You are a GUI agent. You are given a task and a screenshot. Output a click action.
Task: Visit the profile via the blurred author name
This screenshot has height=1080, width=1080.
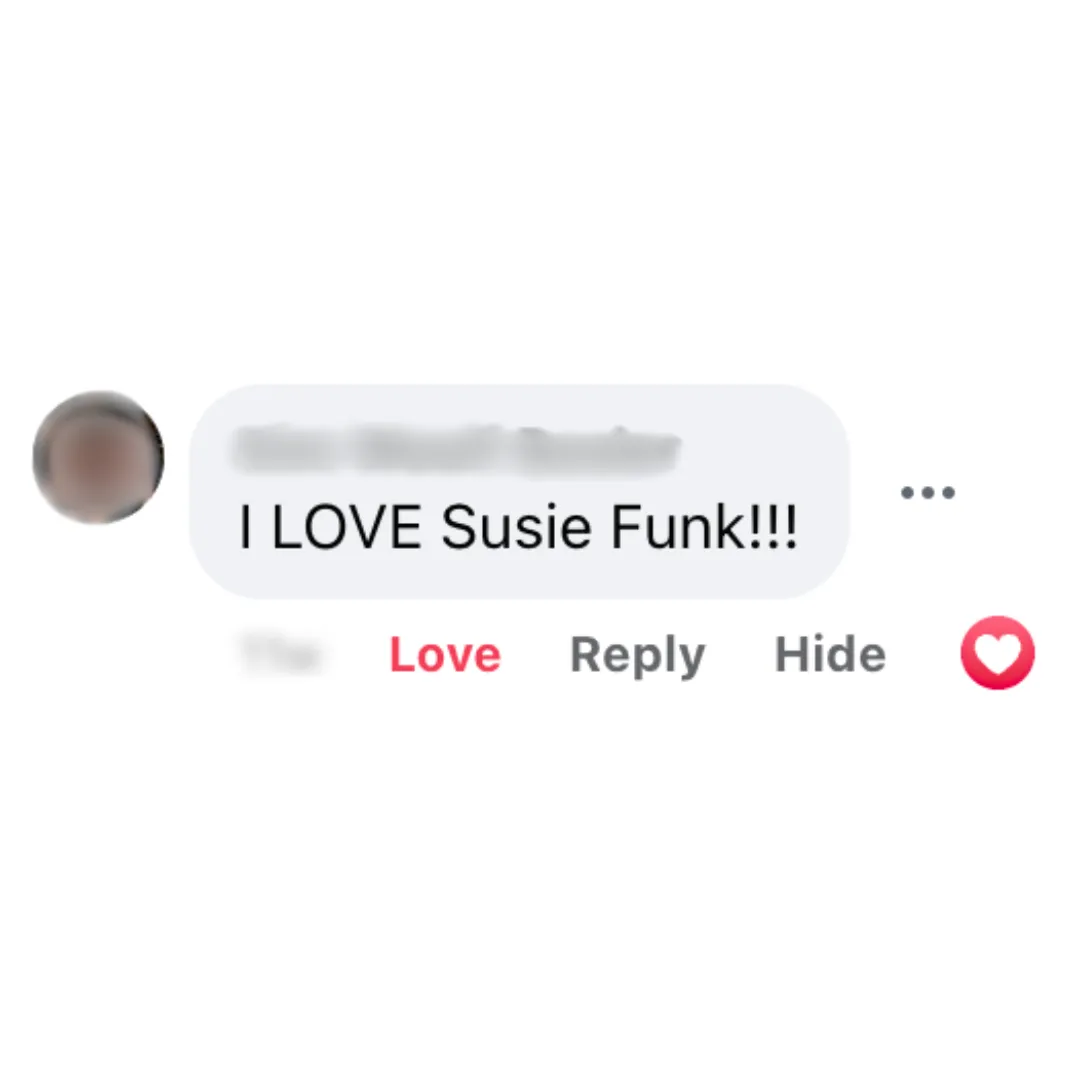[x=457, y=450]
